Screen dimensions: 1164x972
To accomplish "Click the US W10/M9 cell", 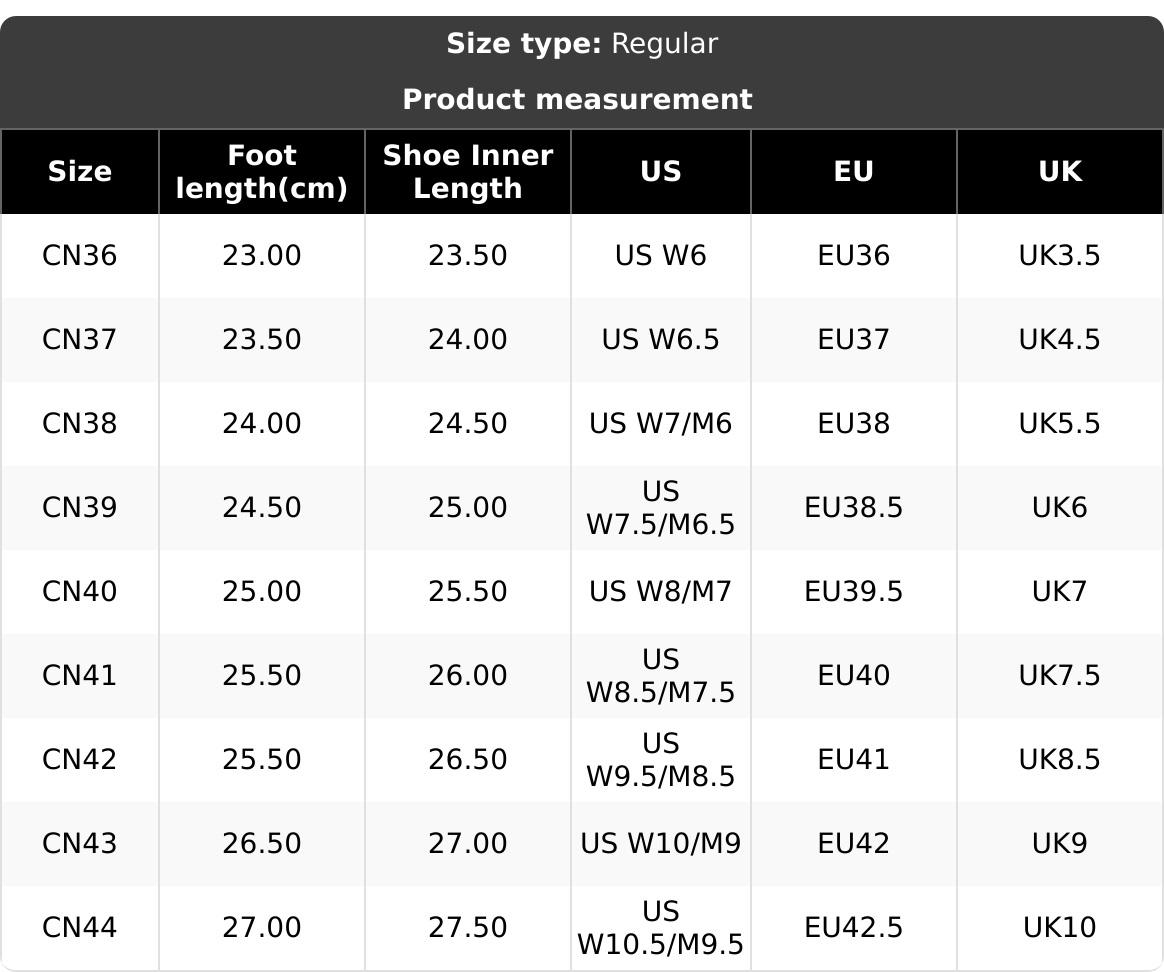I will click(x=660, y=844).
